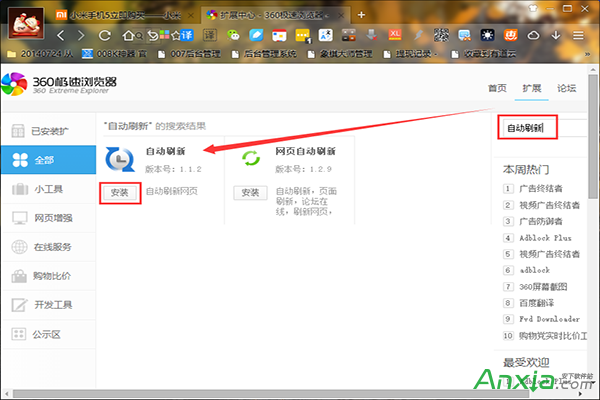Select 公示区 category in sidebar

click(48, 334)
